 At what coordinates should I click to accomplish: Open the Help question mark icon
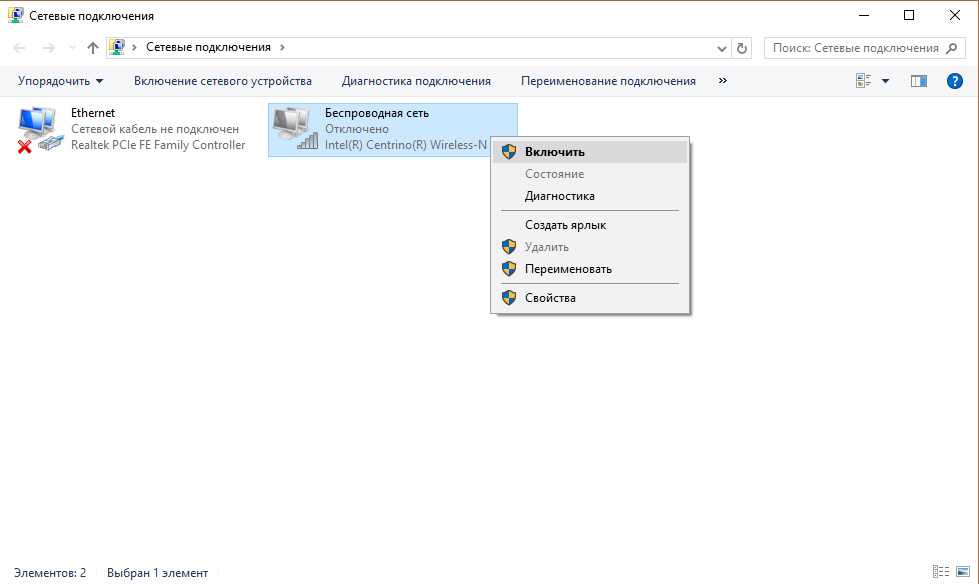[954, 81]
